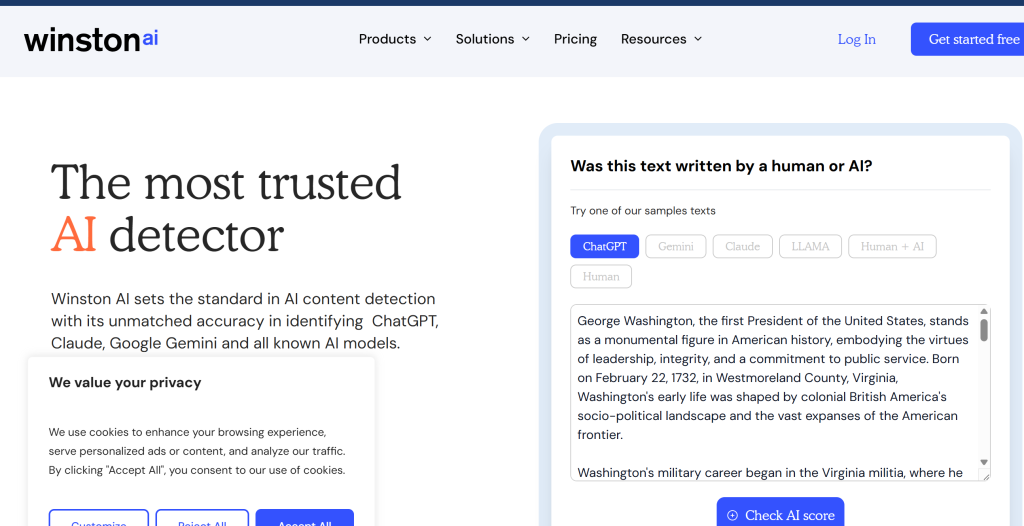The image size is (1024, 526).
Task: Choose the Claude sample text
Action: tap(742, 246)
